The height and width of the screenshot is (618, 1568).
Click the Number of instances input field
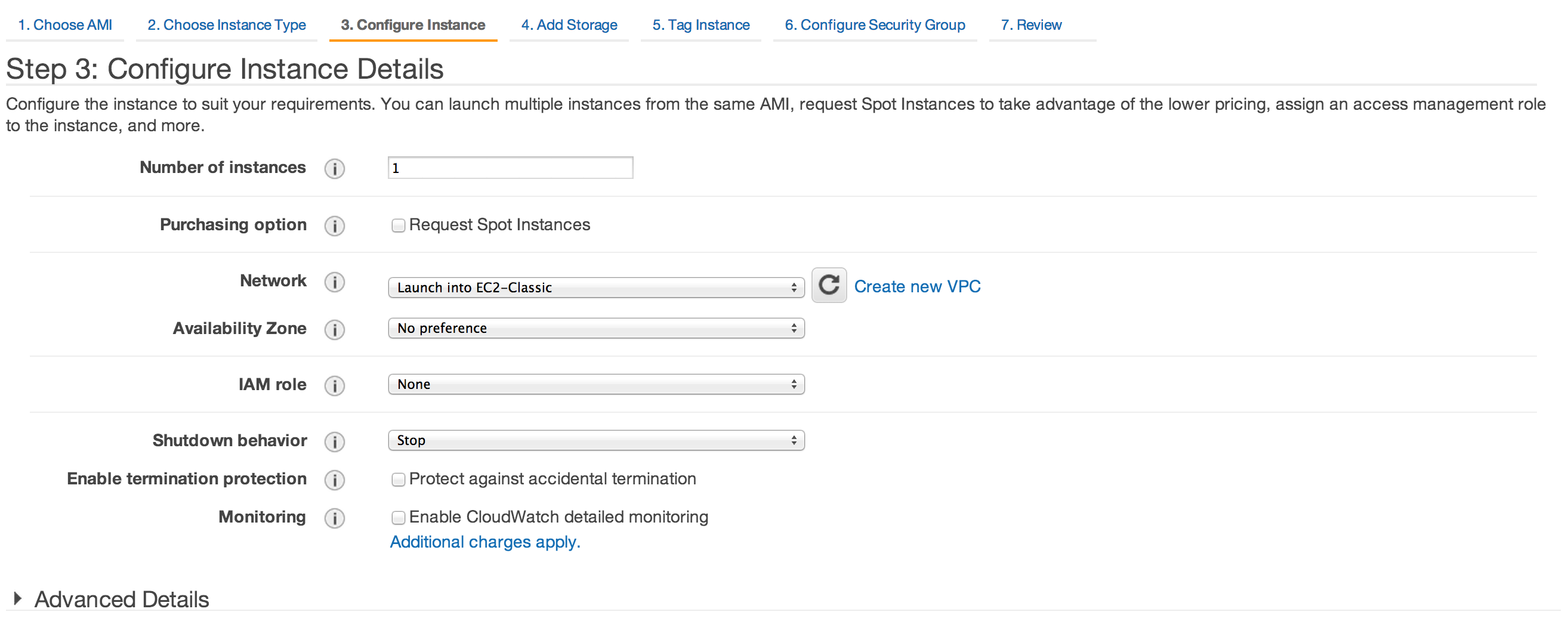[510, 168]
